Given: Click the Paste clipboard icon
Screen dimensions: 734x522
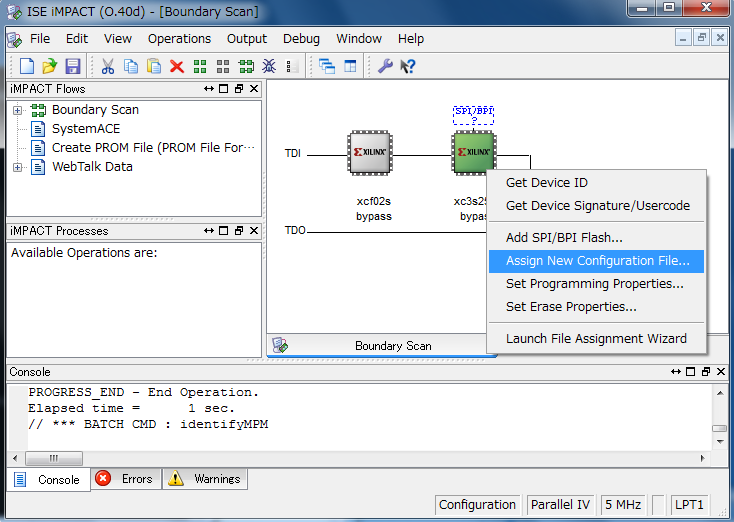Looking at the screenshot, I should 154,66.
